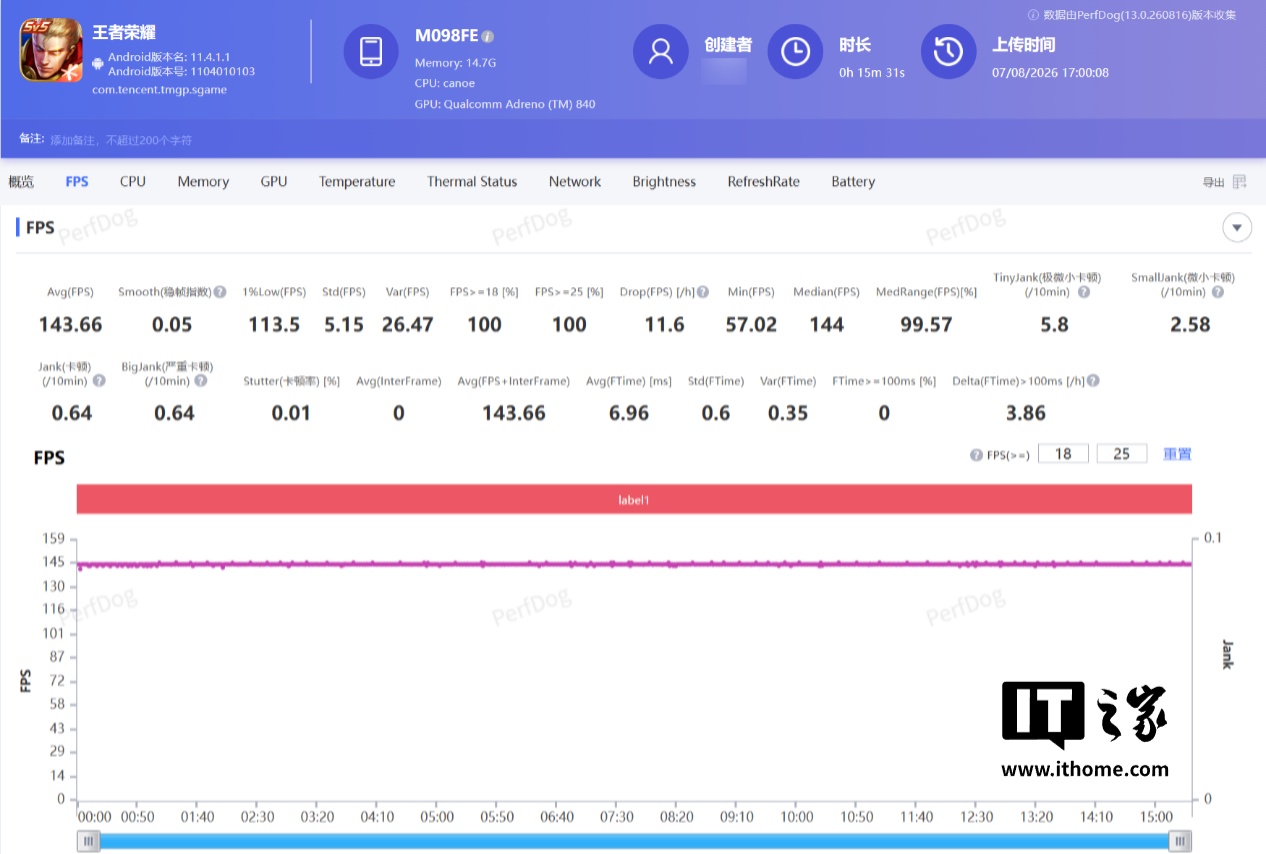Switch to the CPU tab

(133, 182)
